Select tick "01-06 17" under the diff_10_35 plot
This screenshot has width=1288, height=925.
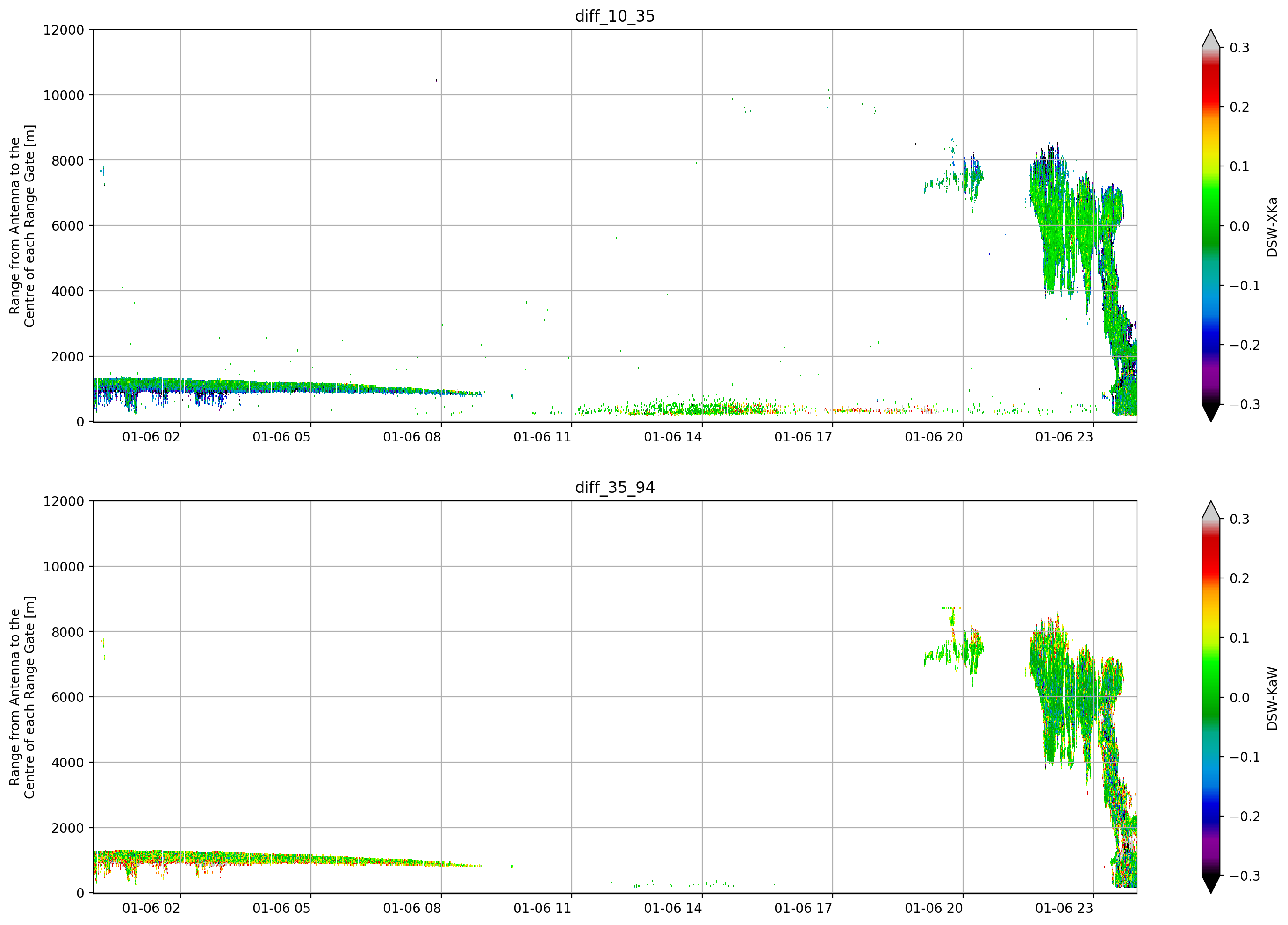[803, 437]
